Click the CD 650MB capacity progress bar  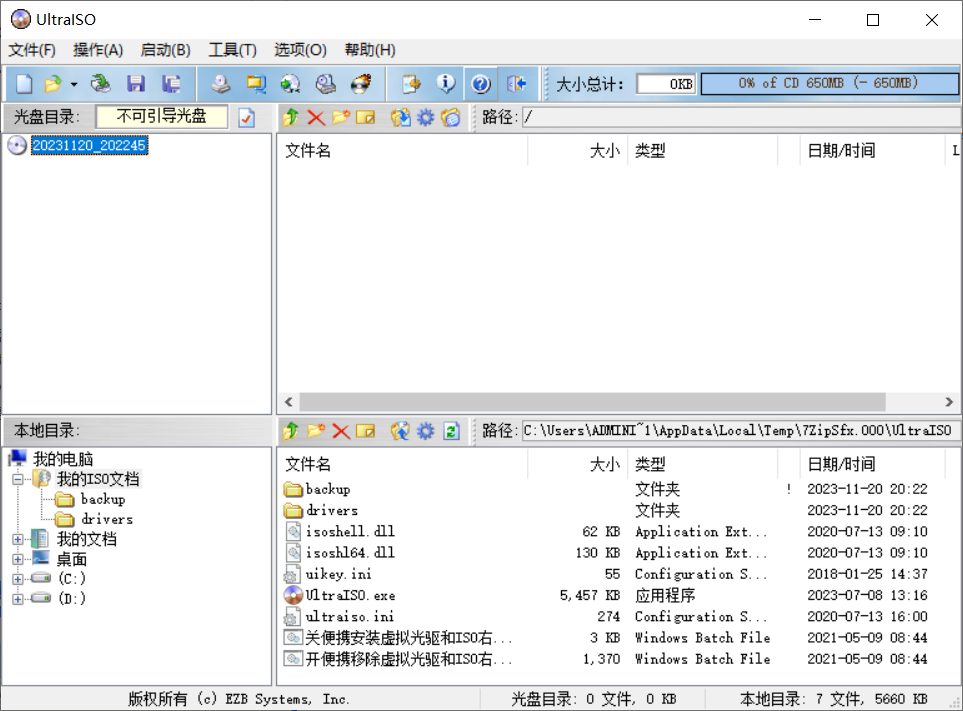[828, 84]
